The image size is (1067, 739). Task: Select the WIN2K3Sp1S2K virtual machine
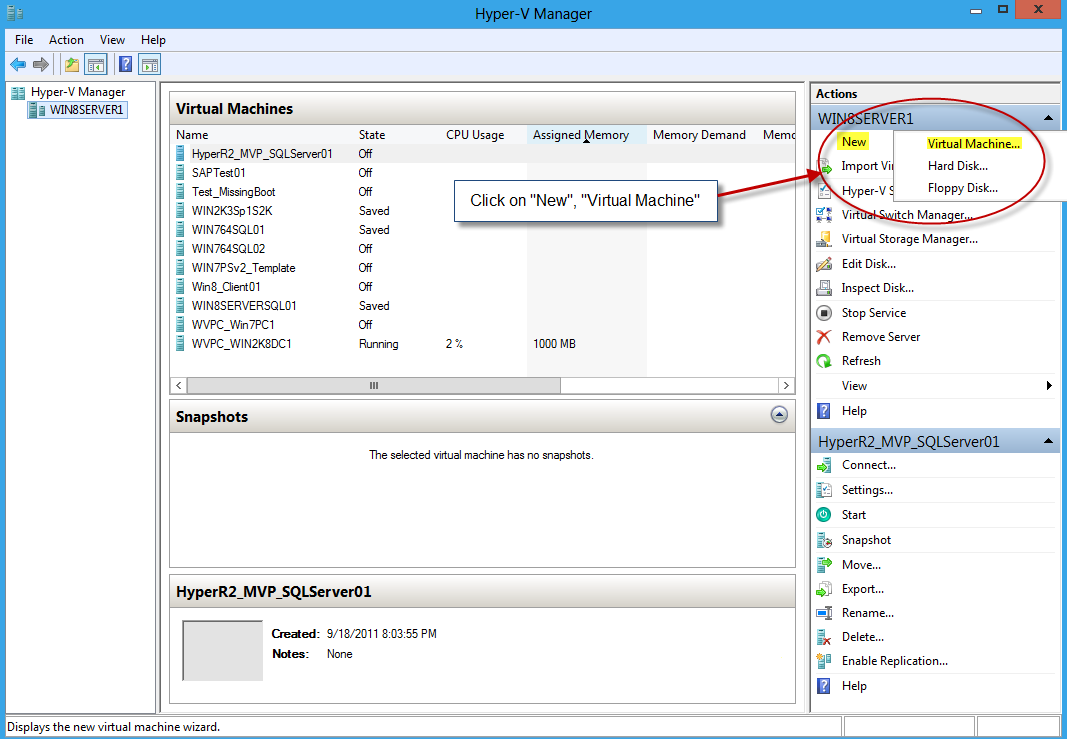[231, 211]
